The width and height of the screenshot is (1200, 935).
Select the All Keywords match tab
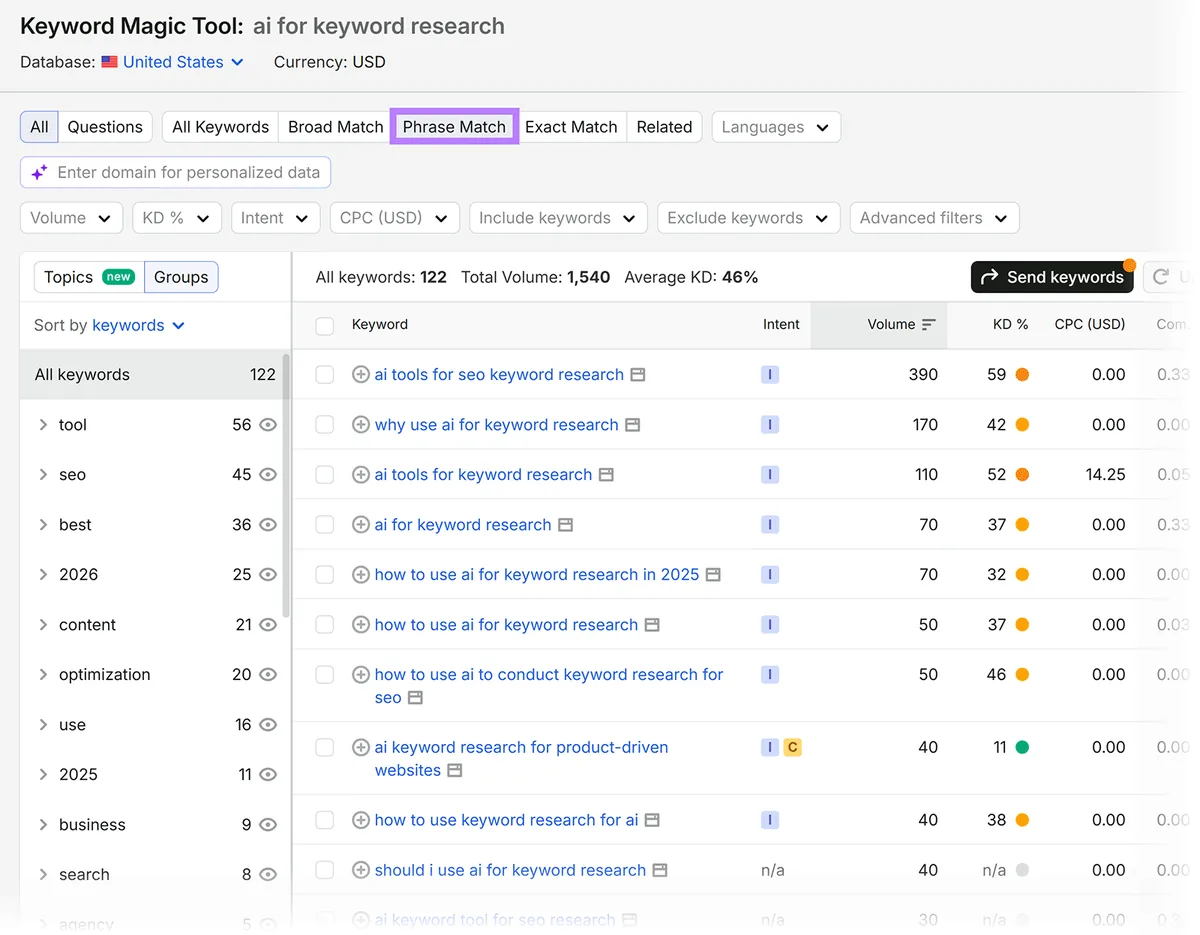(x=220, y=127)
